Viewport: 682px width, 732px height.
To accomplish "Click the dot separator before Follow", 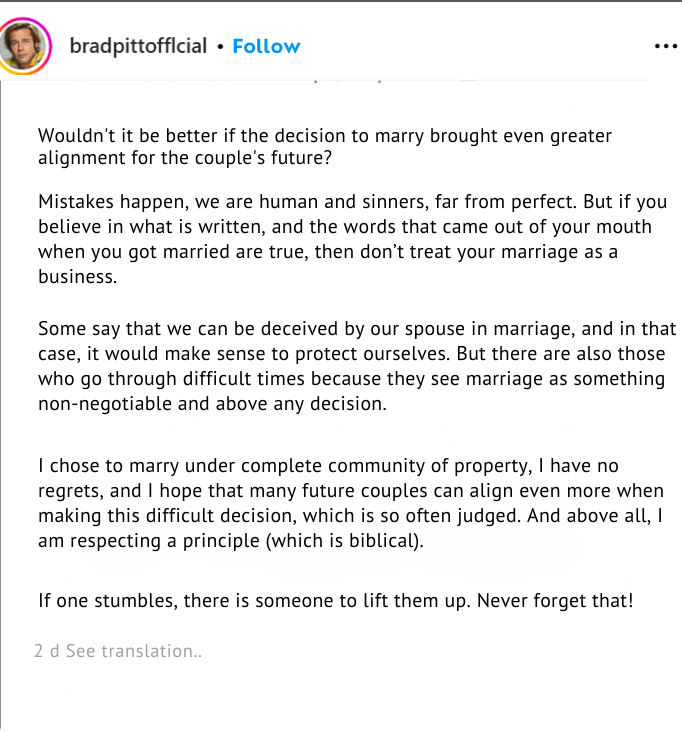I will 220,47.
